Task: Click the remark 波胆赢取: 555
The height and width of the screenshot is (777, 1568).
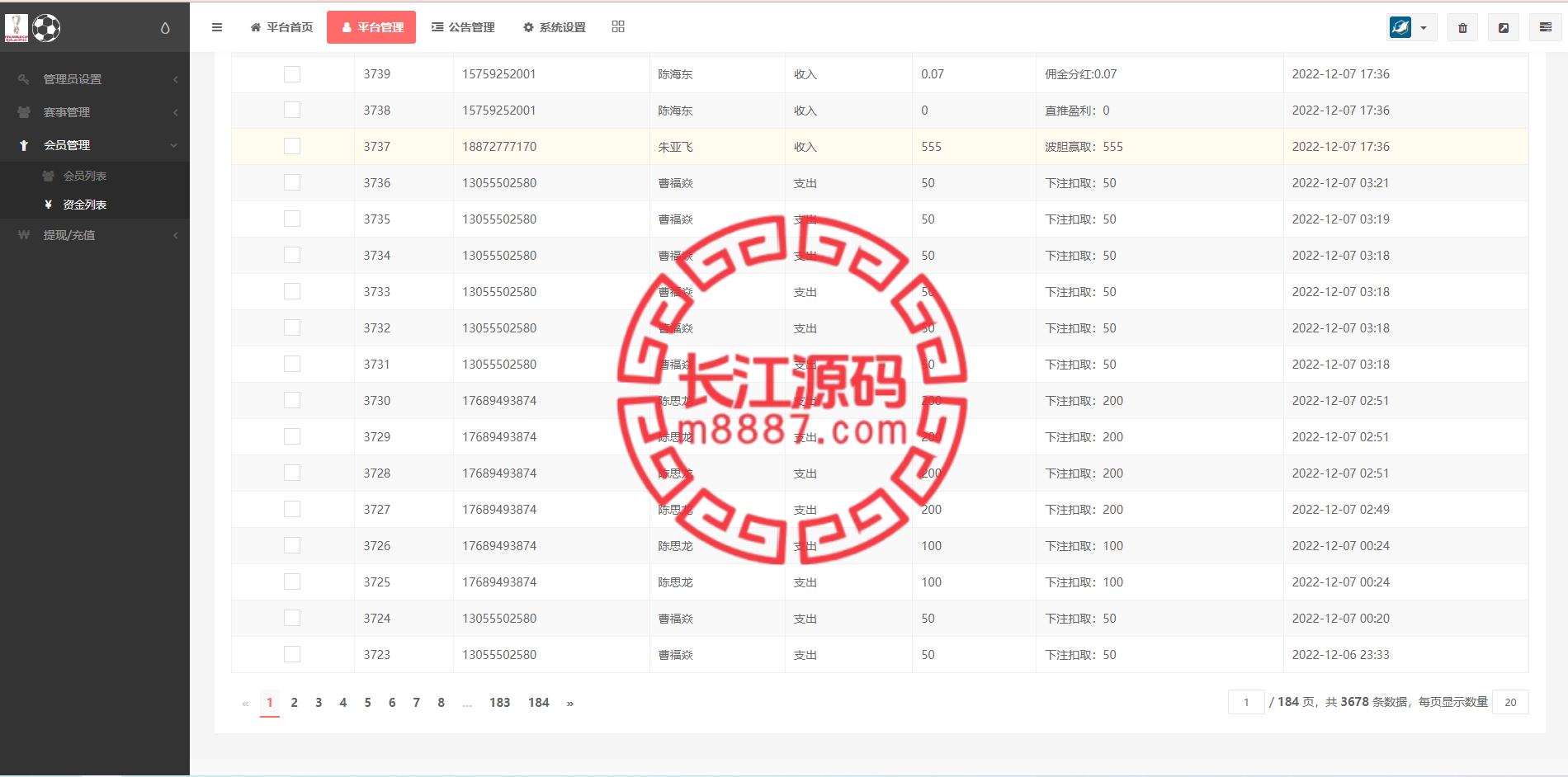Action: coord(1084,147)
